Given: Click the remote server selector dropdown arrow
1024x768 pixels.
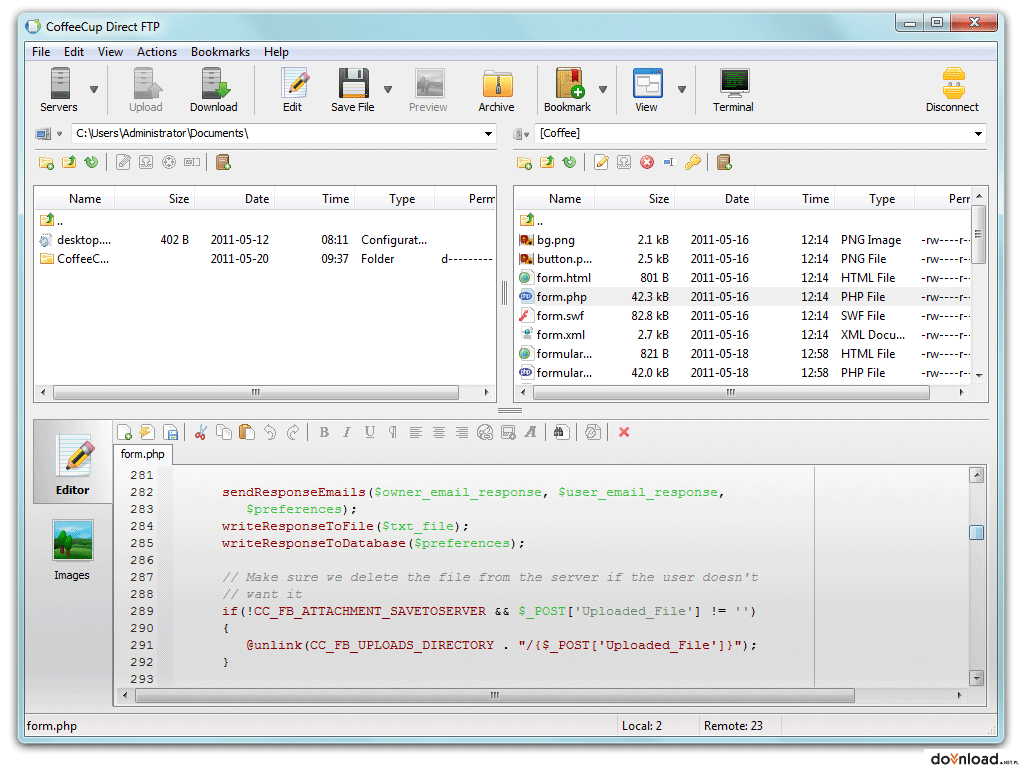Looking at the screenshot, I should tap(526, 135).
